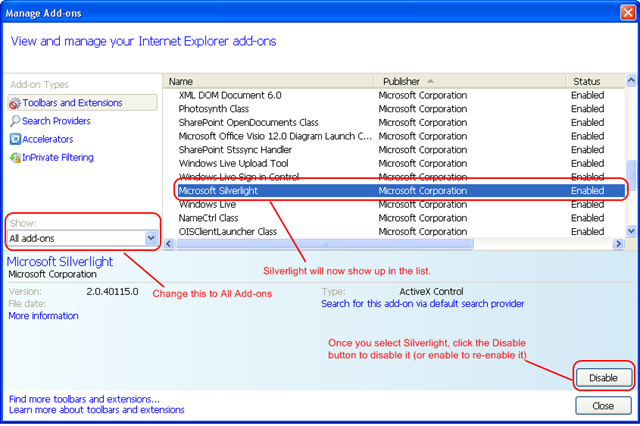640x426 pixels.
Task: Click Find more toolbars and extensions link
Action: pyautogui.click(x=84, y=399)
